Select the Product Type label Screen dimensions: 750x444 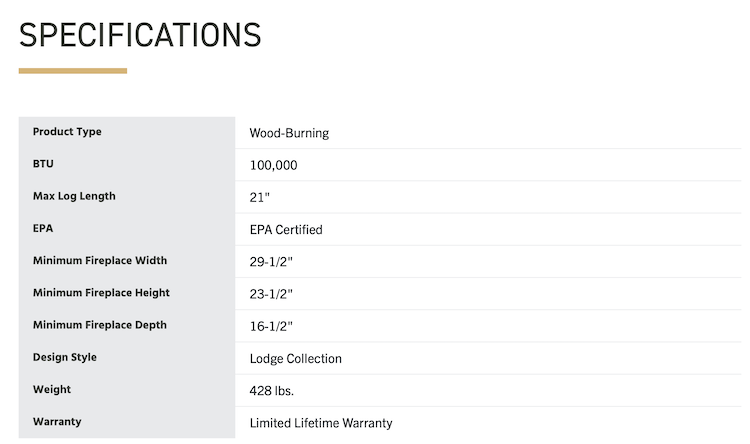(67, 132)
